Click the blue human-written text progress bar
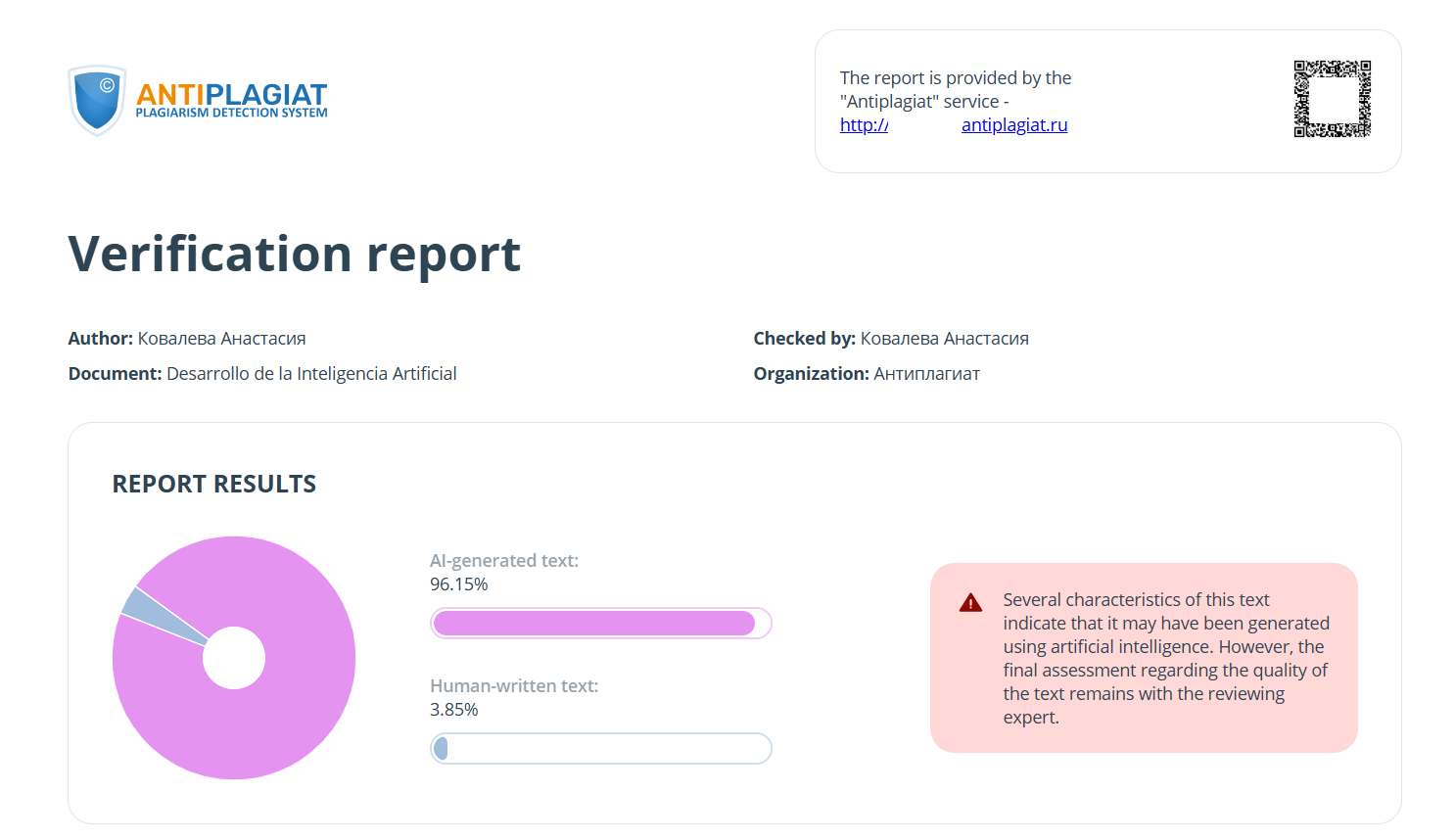Screen dimensions: 1455x840 (441, 749)
